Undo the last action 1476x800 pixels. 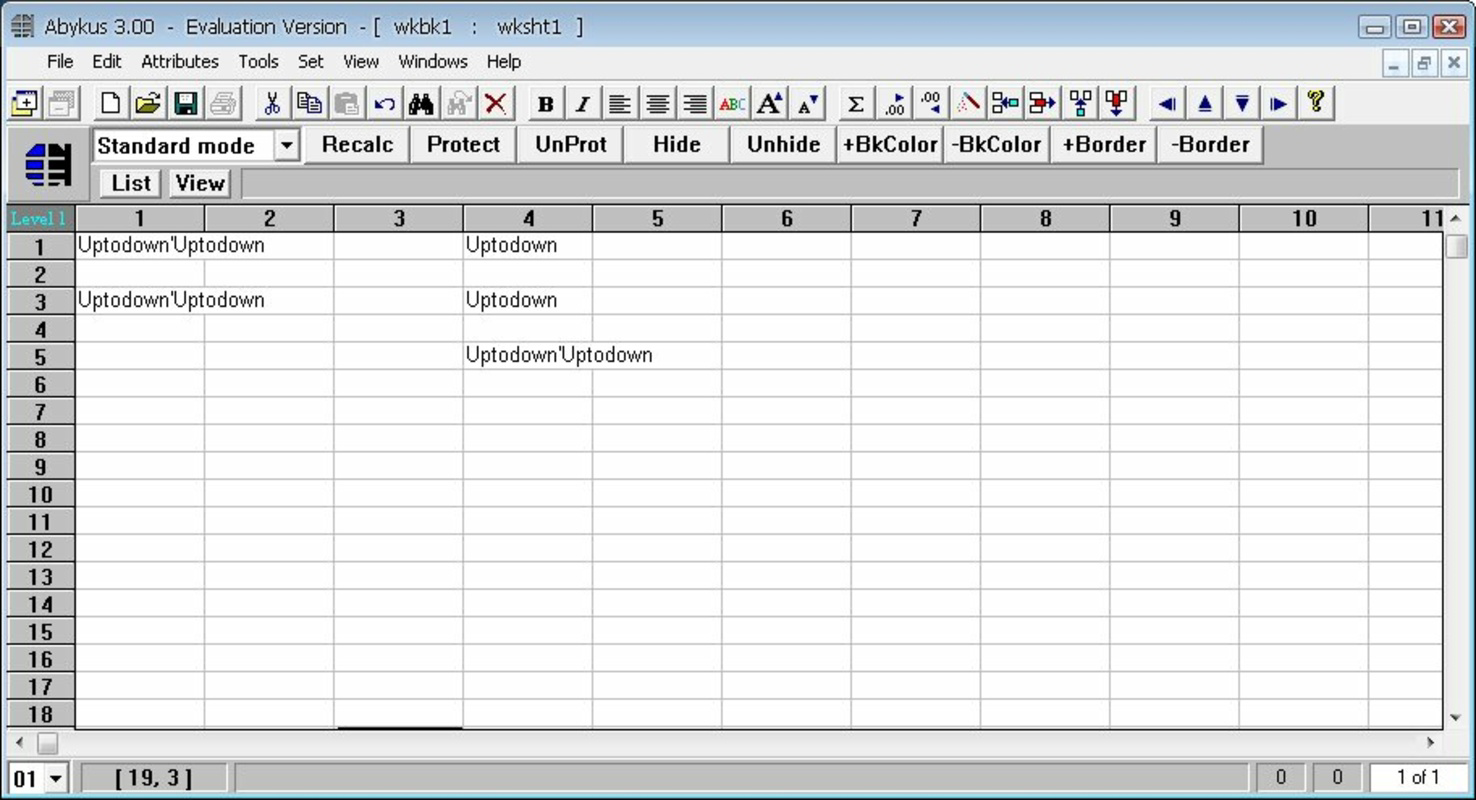384,103
